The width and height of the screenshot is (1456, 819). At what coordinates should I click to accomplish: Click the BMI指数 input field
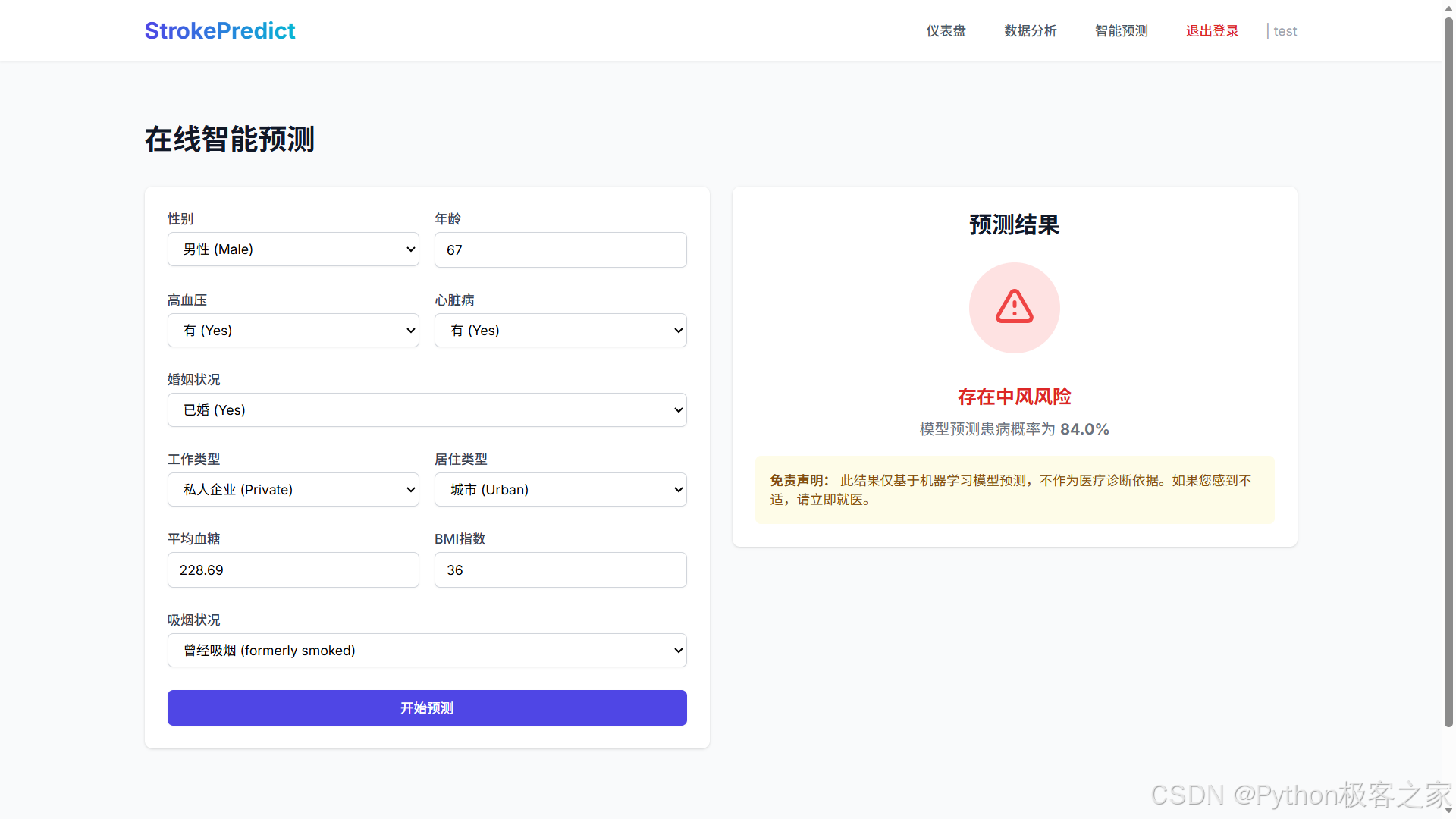coord(560,570)
